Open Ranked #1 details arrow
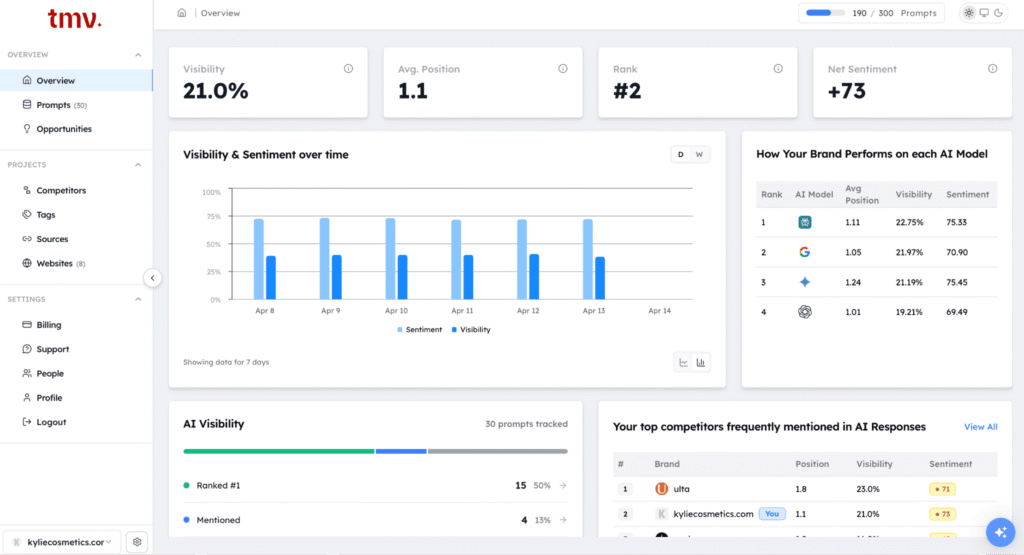The height and width of the screenshot is (555, 1024). click(x=563, y=486)
